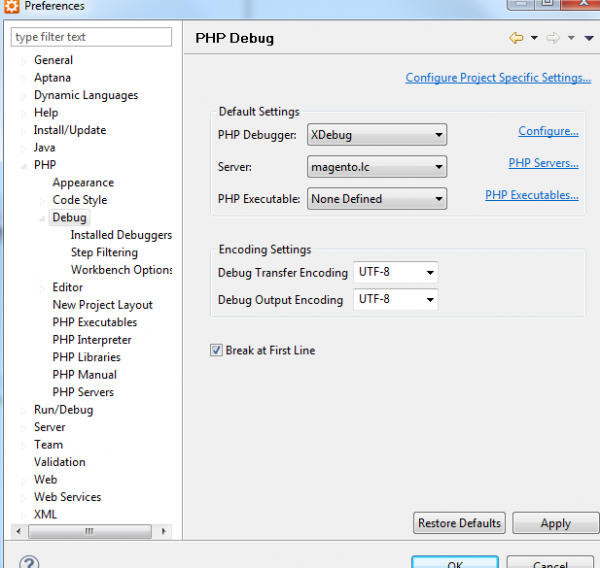
Task: Collapse the PHP tree node
Action: click(x=24, y=166)
